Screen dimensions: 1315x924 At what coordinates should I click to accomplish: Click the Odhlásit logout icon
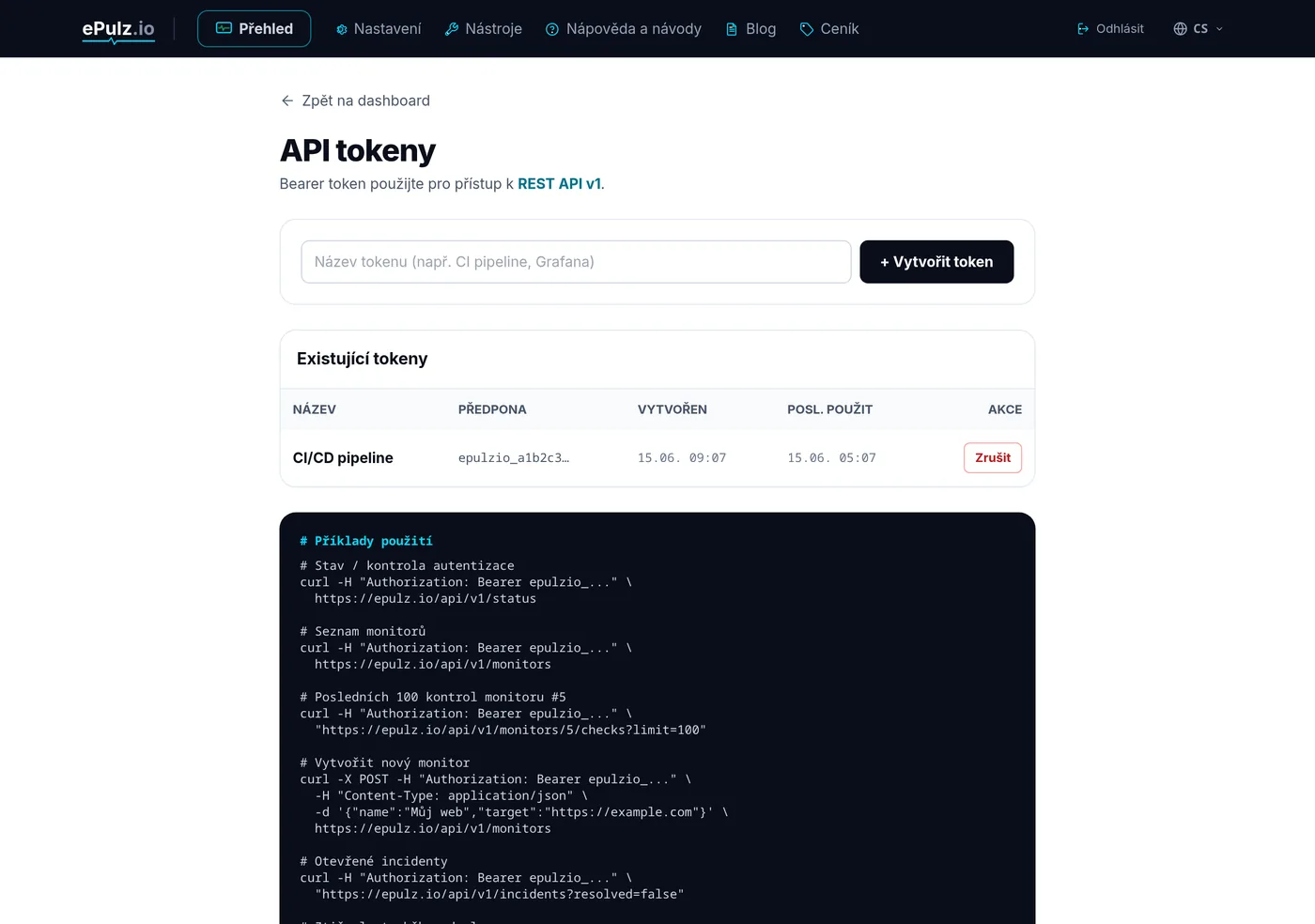[1083, 29]
